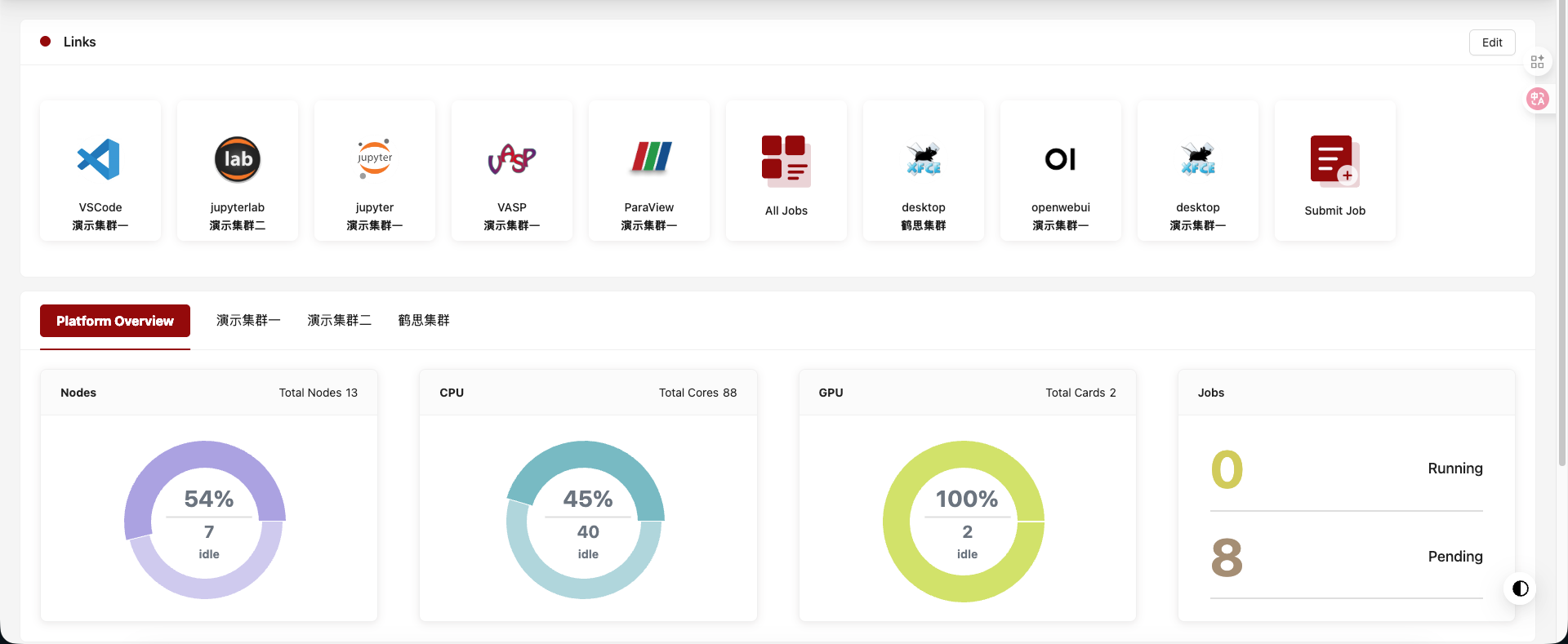Launch the ParaView application icon
Viewport: 1568px width, 644px height.
pyautogui.click(x=651, y=157)
